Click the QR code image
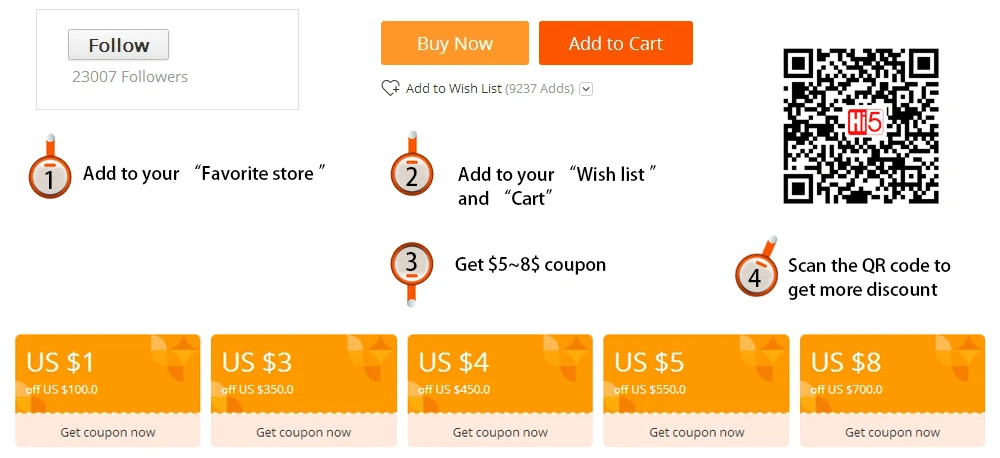 (x=860, y=125)
